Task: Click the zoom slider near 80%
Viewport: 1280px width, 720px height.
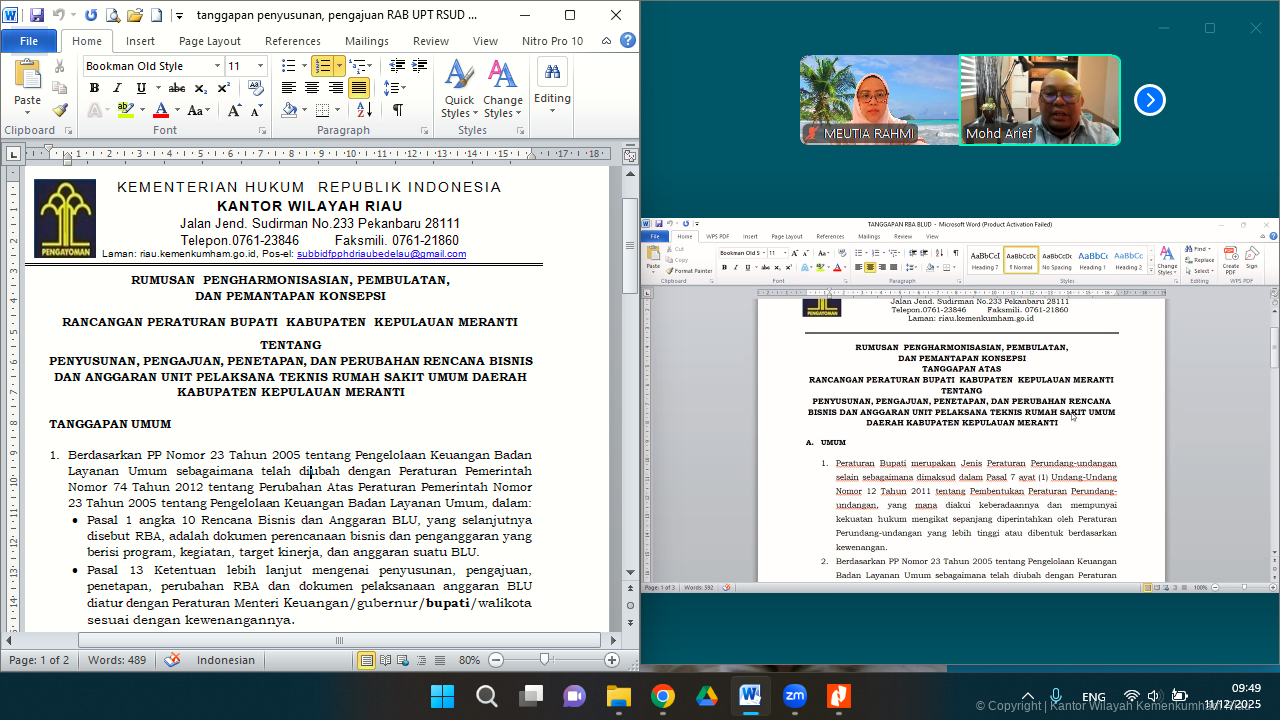Action: [x=543, y=660]
